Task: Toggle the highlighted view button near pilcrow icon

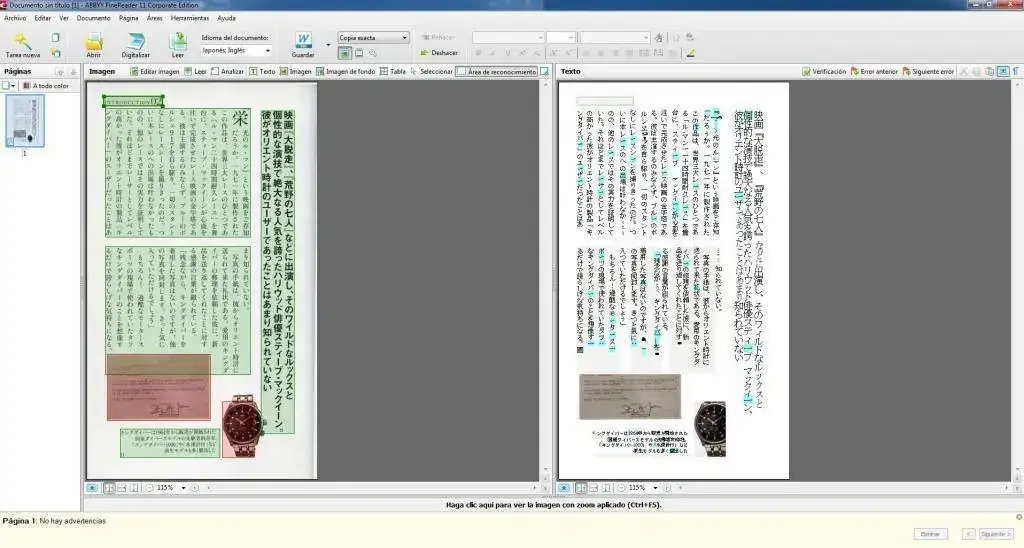Action: coord(1003,71)
